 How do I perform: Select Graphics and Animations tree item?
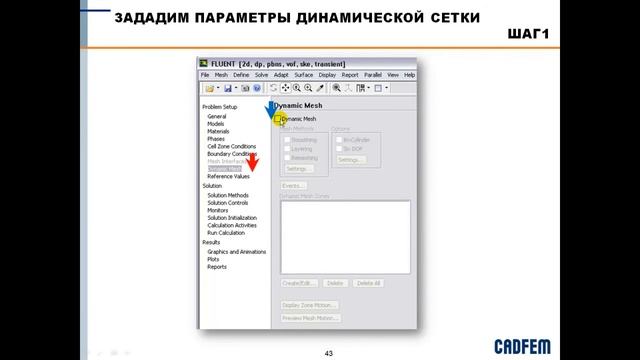pyautogui.click(x=237, y=252)
